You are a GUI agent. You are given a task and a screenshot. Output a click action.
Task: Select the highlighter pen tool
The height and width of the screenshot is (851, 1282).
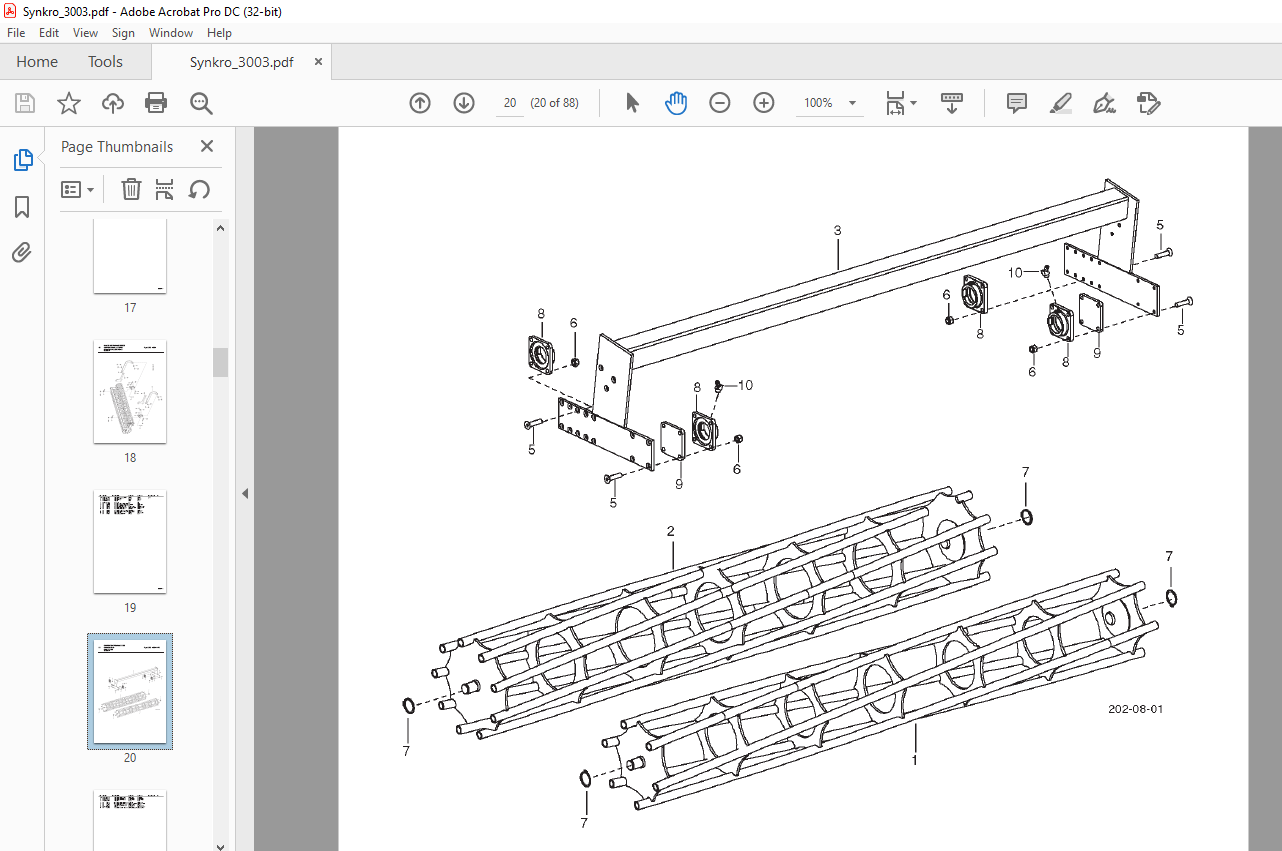pyautogui.click(x=1061, y=103)
